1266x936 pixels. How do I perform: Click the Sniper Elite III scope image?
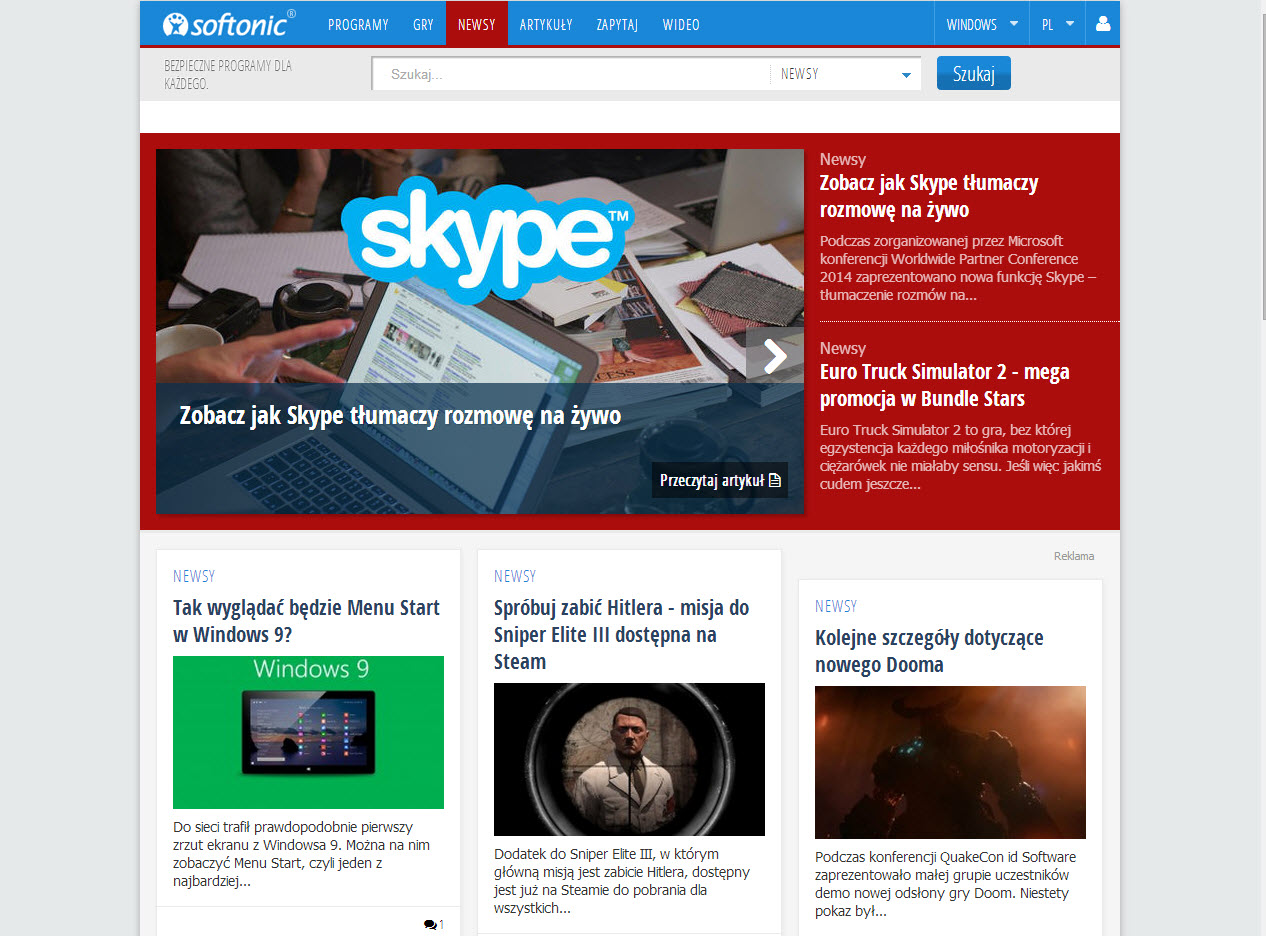(629, 759)
